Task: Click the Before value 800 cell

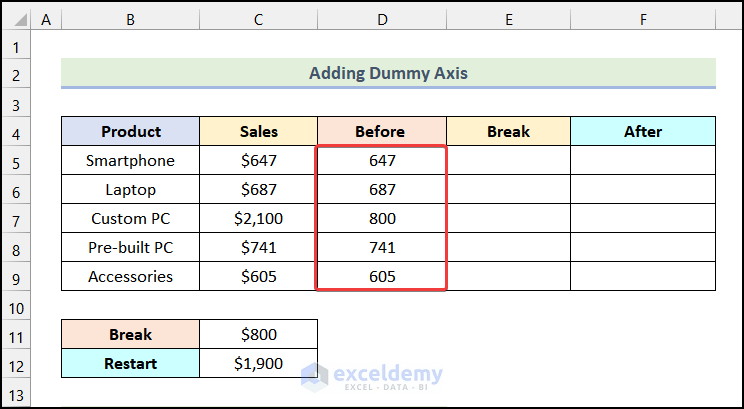Action: coord(381,218)
